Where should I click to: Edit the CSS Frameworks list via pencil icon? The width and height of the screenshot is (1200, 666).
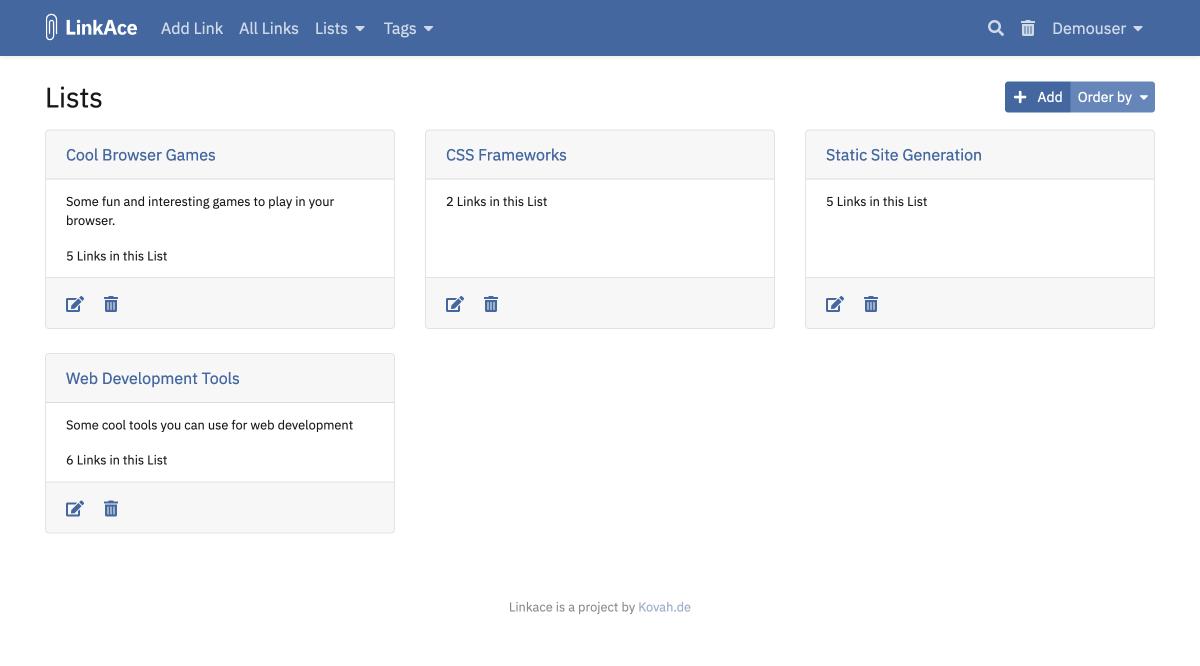(454, 304)
